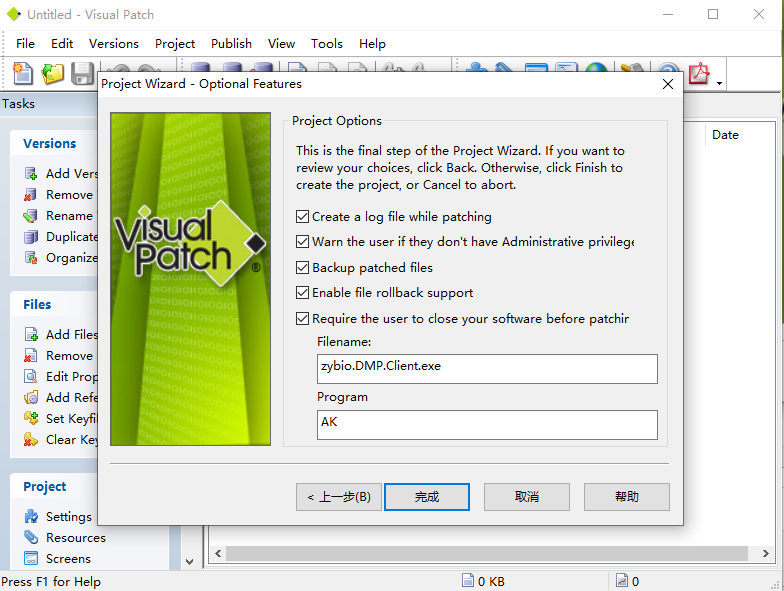Image resolution: width=784 pixels, height=591 pixels.
Task: Collapse the Versions task group header
Action: click(55, 144)
